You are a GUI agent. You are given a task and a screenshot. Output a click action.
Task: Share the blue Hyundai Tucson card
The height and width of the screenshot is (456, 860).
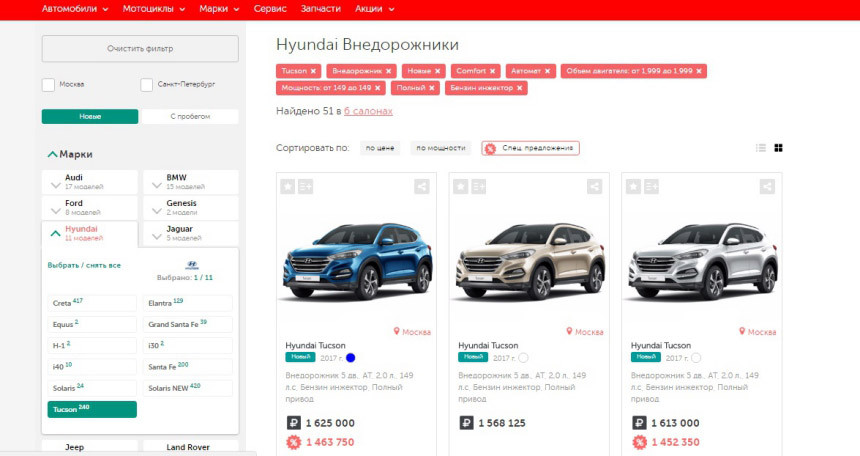click(422, 187)
